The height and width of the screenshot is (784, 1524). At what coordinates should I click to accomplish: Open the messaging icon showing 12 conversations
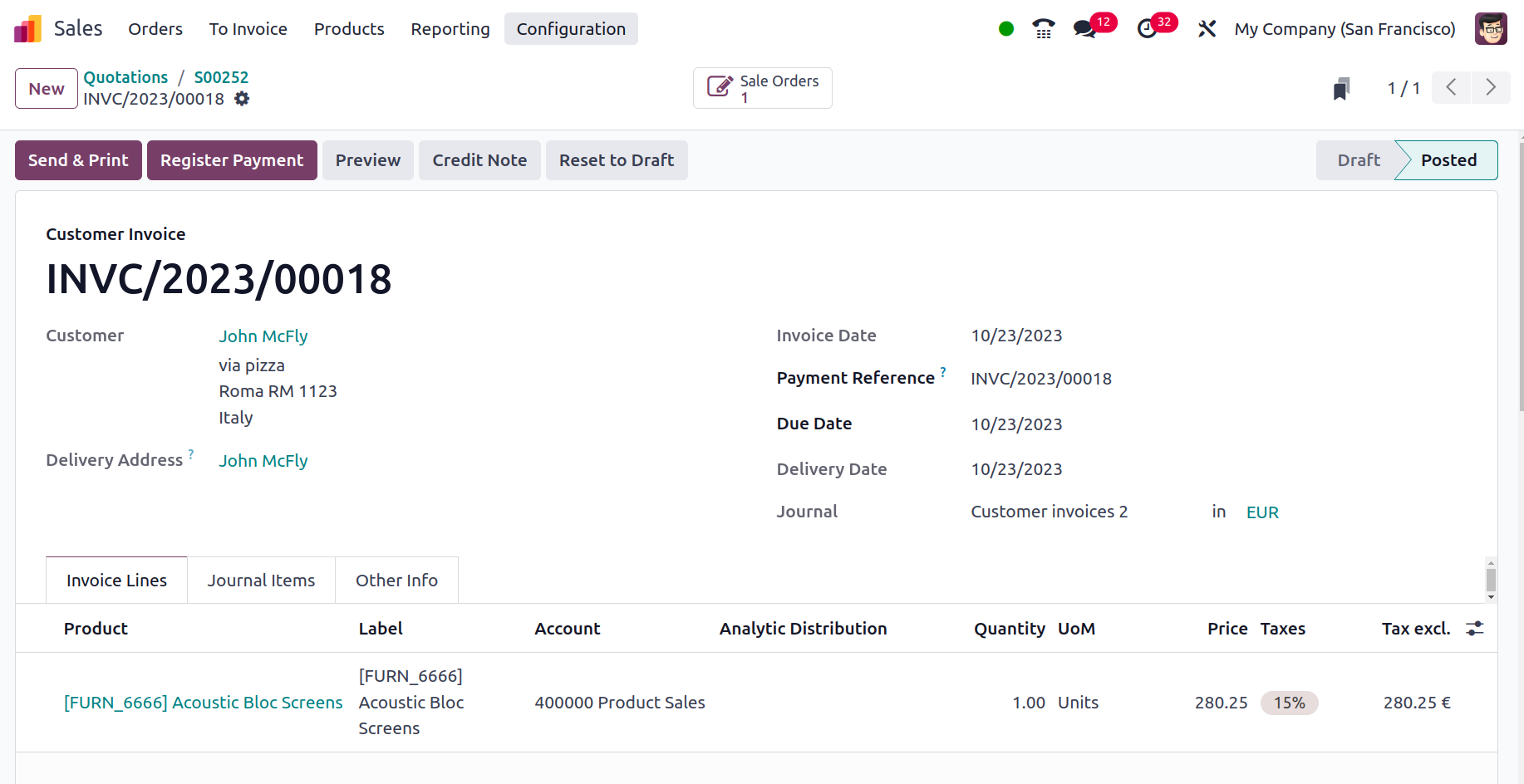[1083, 28]
